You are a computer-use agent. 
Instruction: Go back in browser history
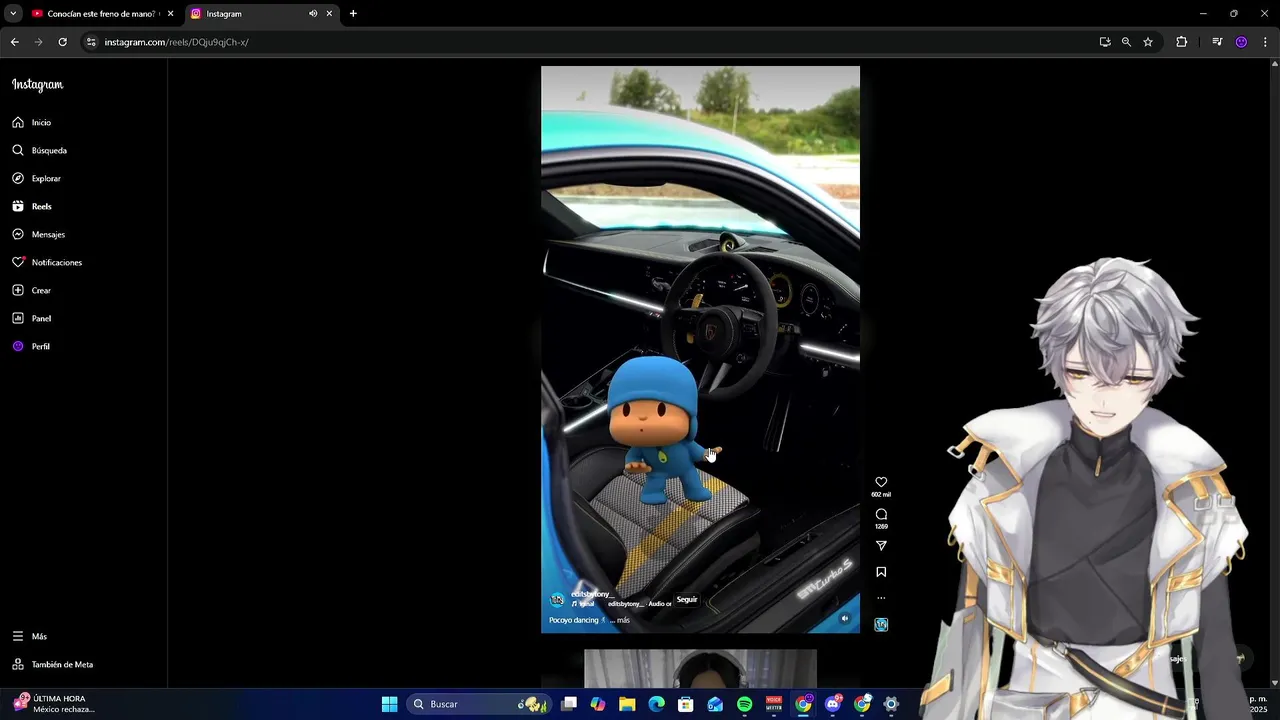pyautogui.click(x=14, y=42)
